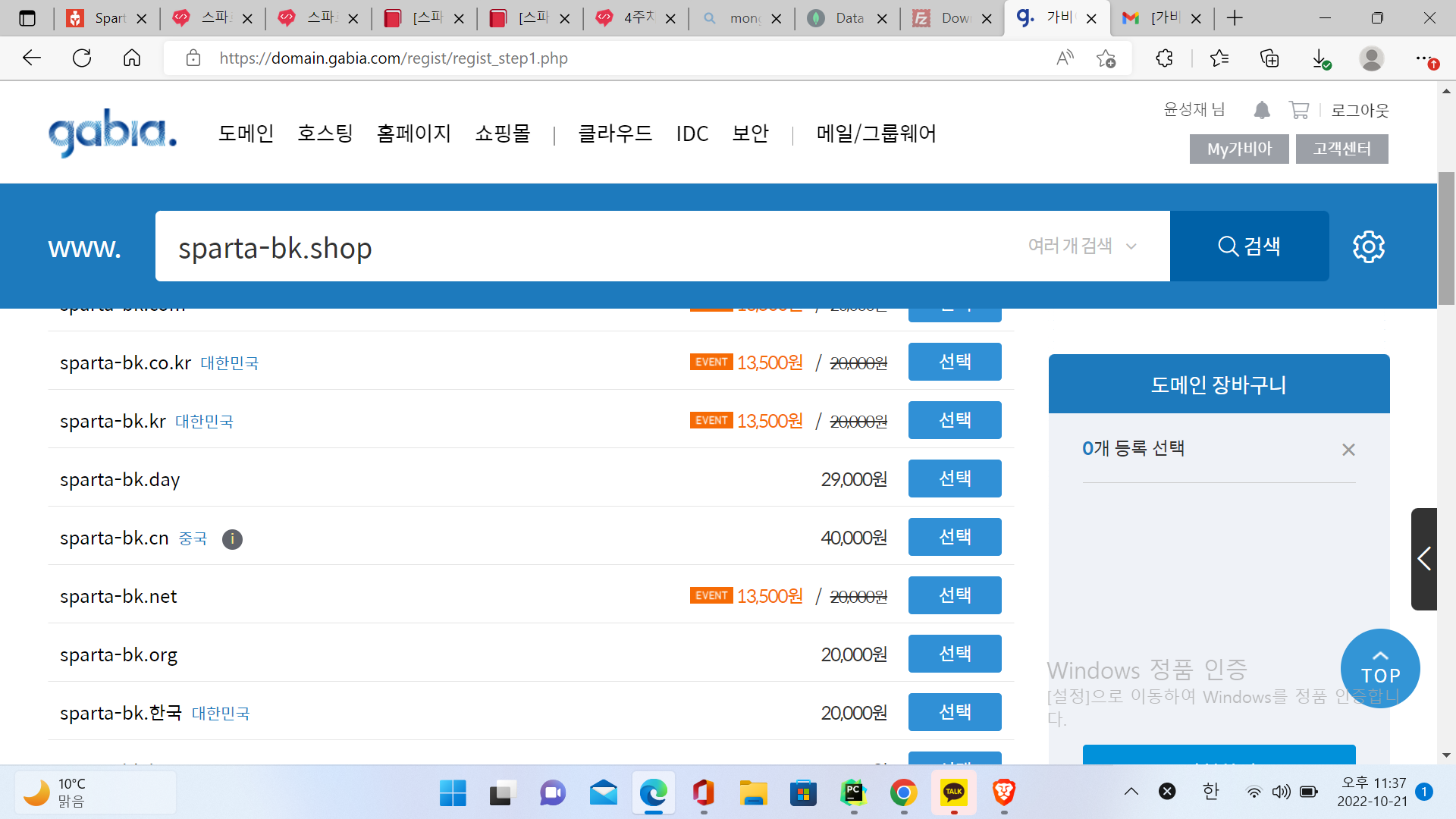
Task: Open the 메일/그룹웨어 menu
Action: point(876,133)
